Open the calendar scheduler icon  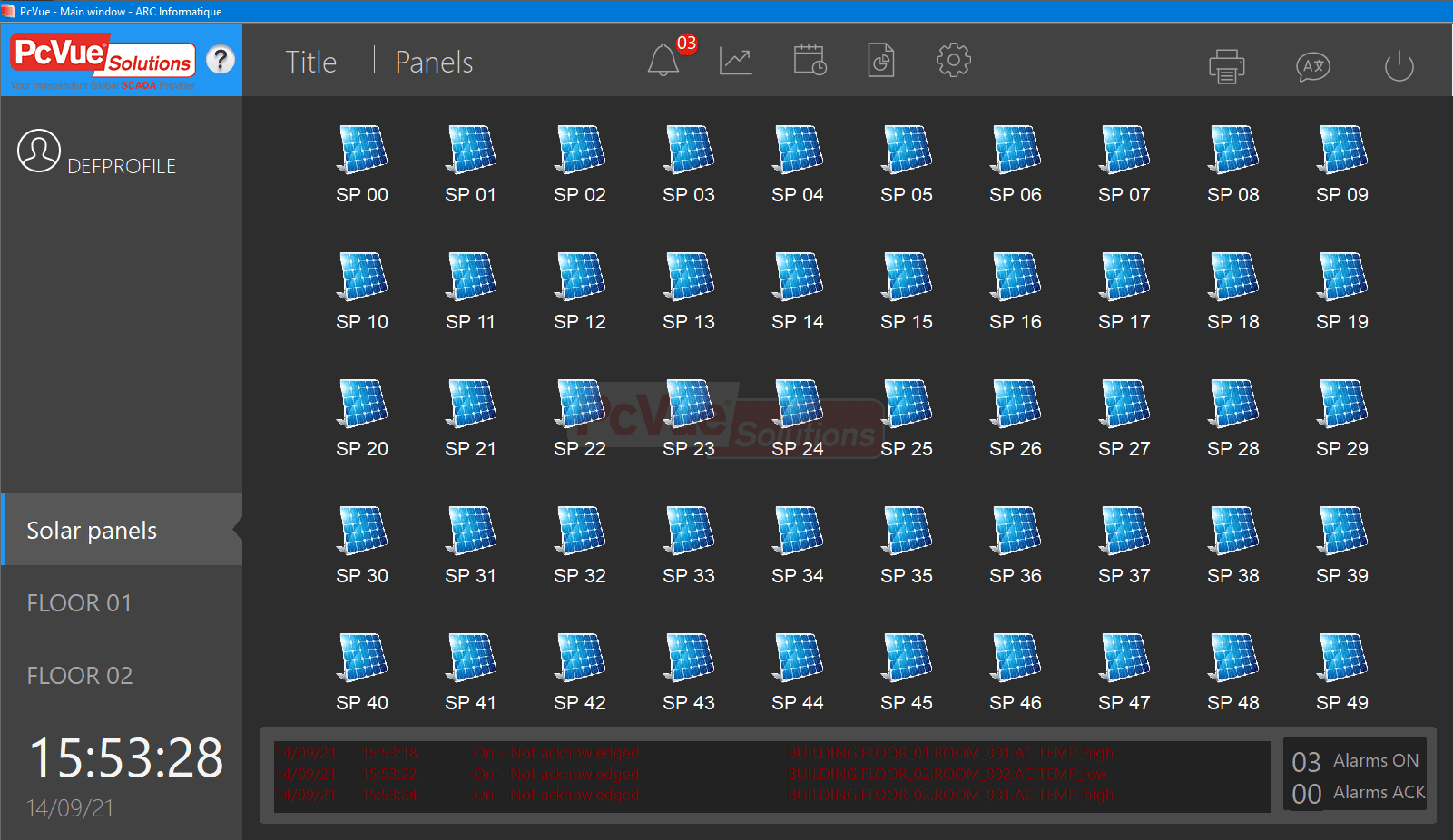click(x=809, y=61)
